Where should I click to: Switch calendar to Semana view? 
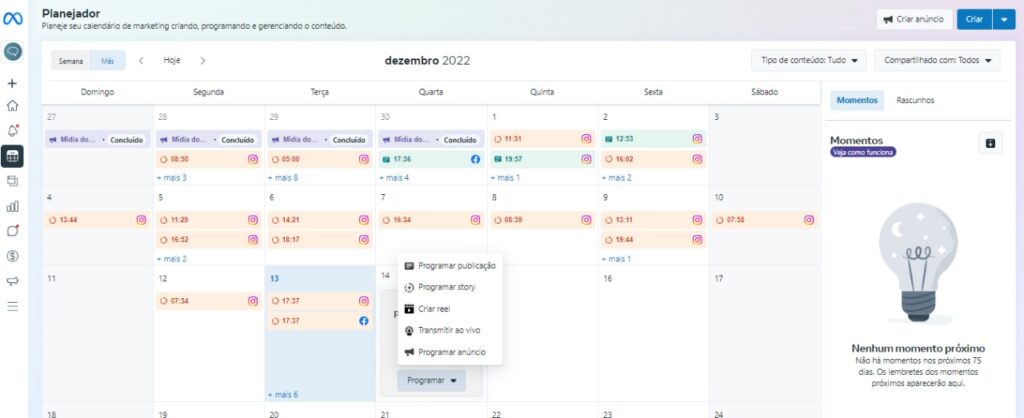[x=71, y=61]
